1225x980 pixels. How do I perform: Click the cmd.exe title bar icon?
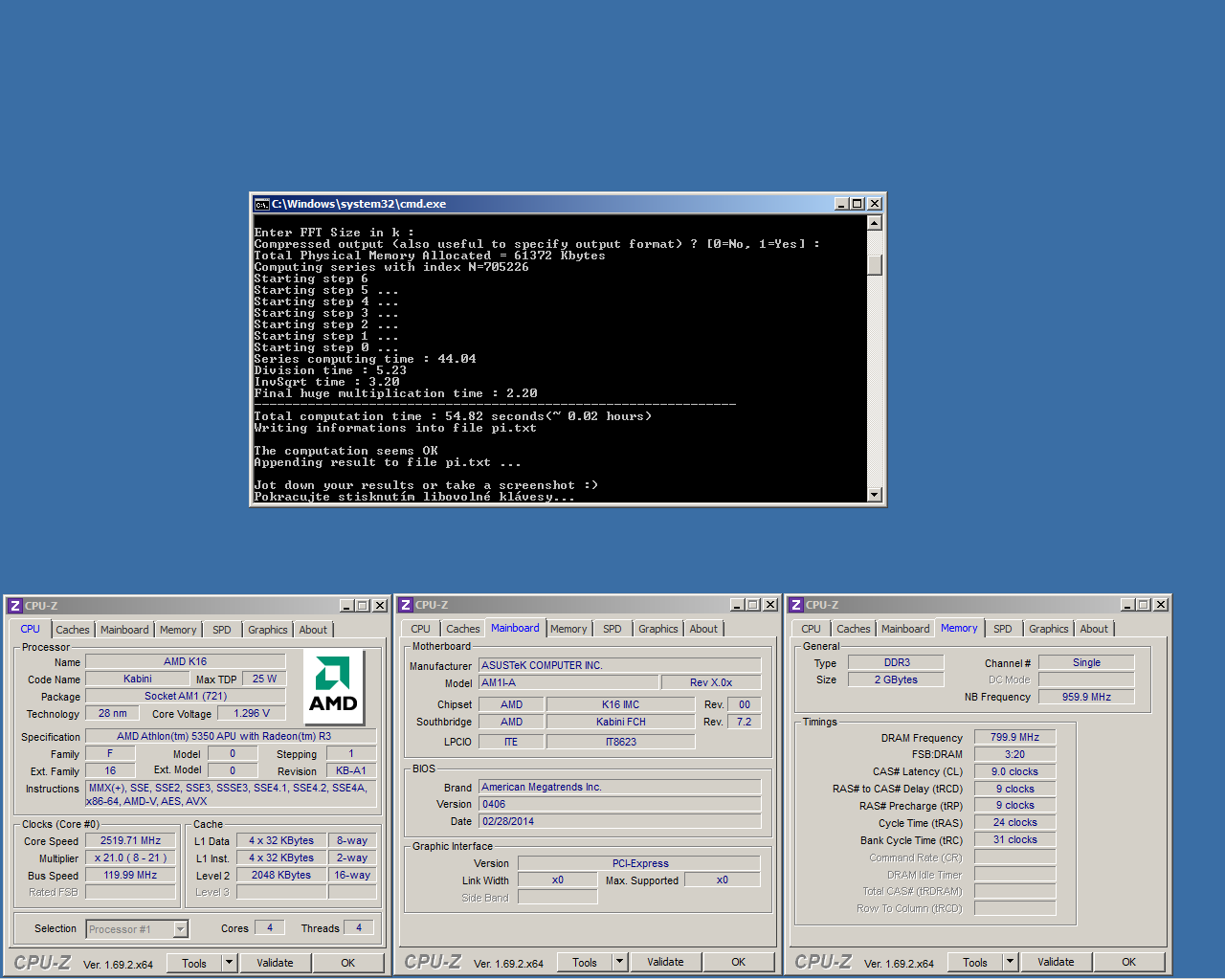pos(261,204)
